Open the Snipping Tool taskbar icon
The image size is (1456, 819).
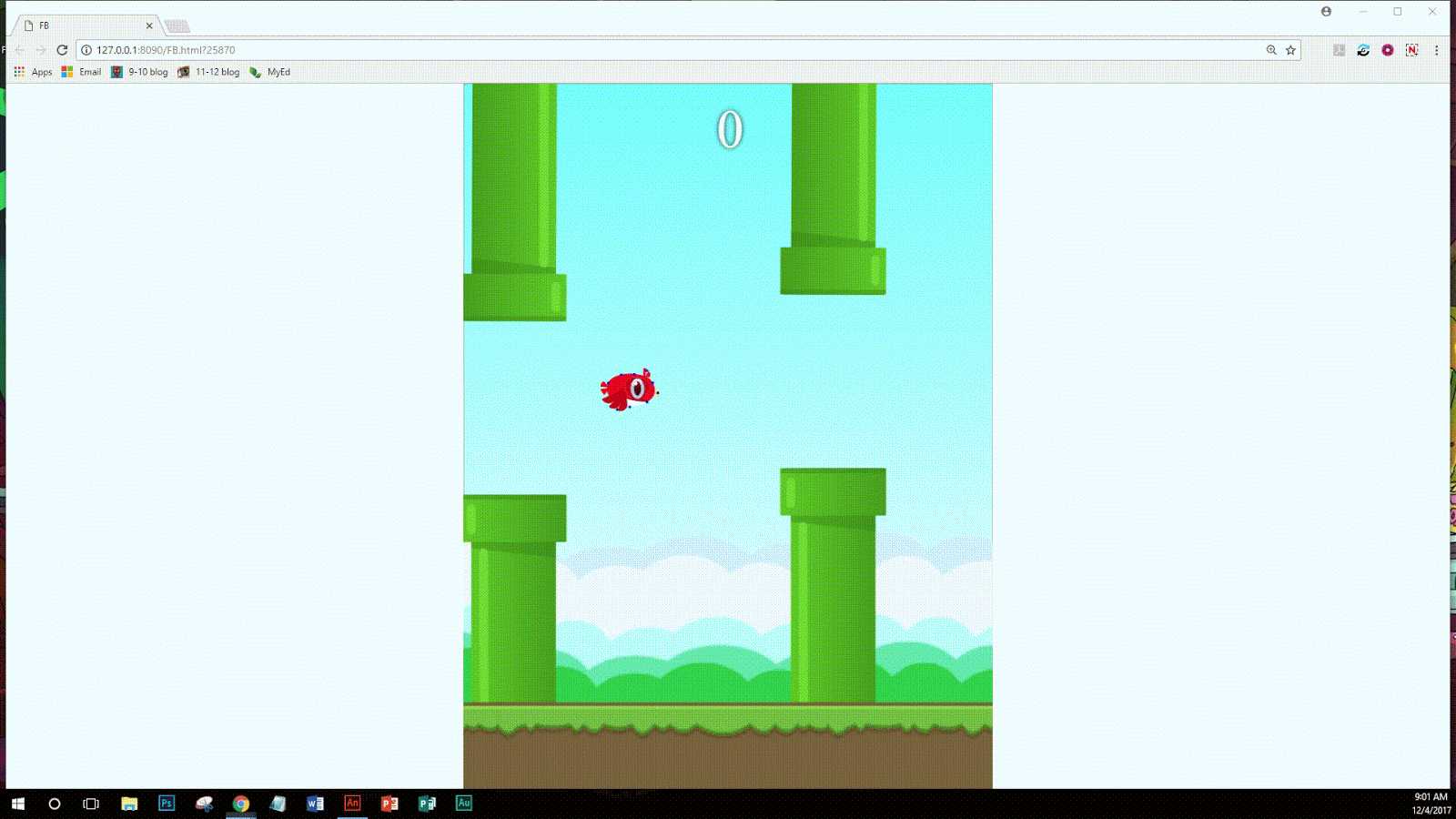pos(204,804)
